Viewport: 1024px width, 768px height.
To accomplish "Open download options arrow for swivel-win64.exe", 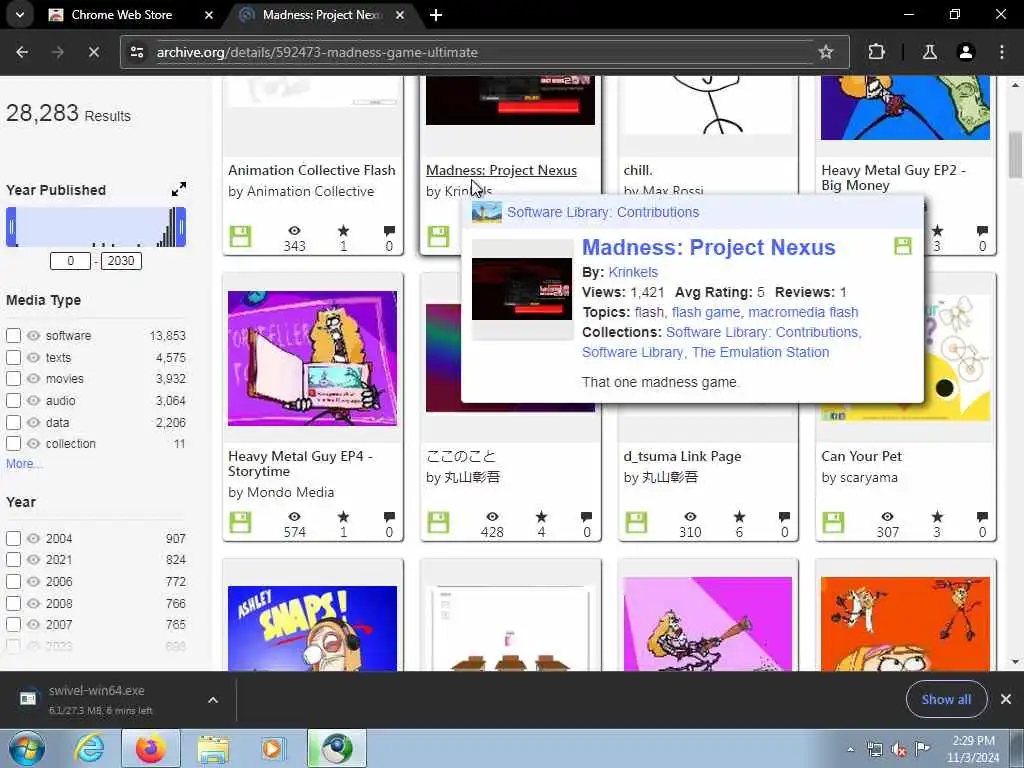I will (213, 700).
